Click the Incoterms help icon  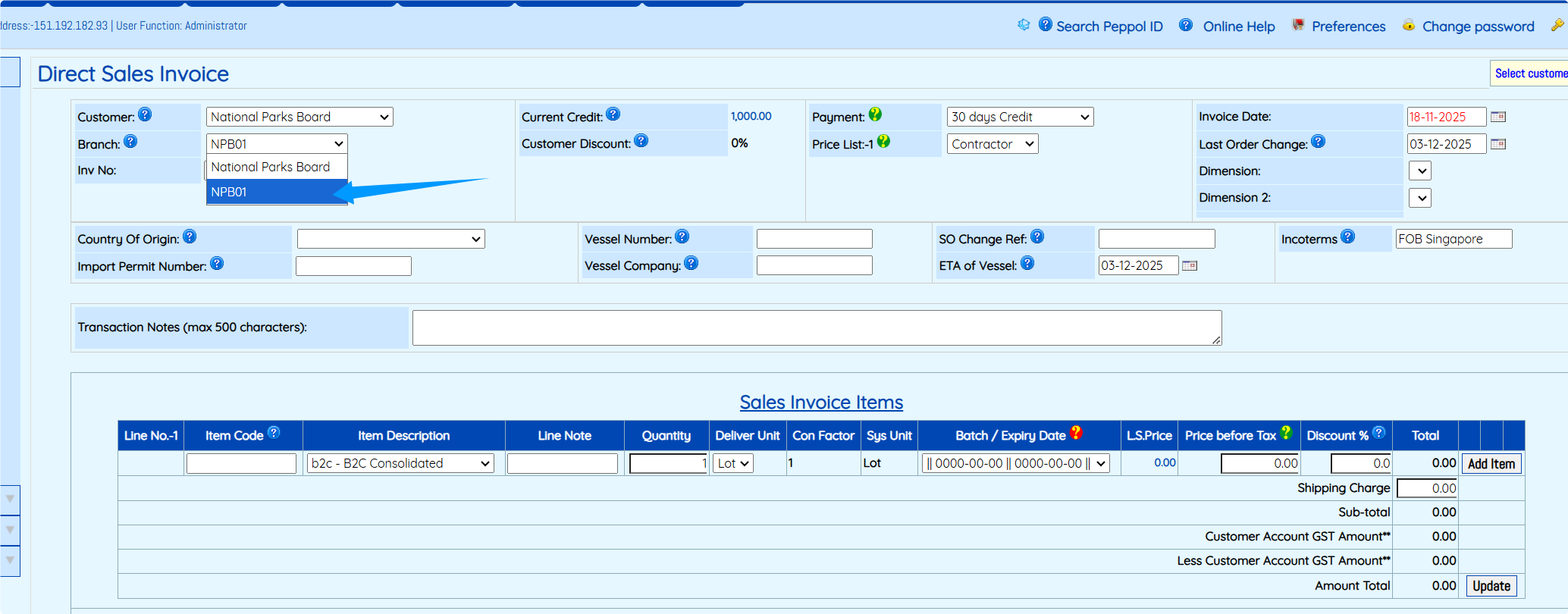click(x=1347, y=237)
